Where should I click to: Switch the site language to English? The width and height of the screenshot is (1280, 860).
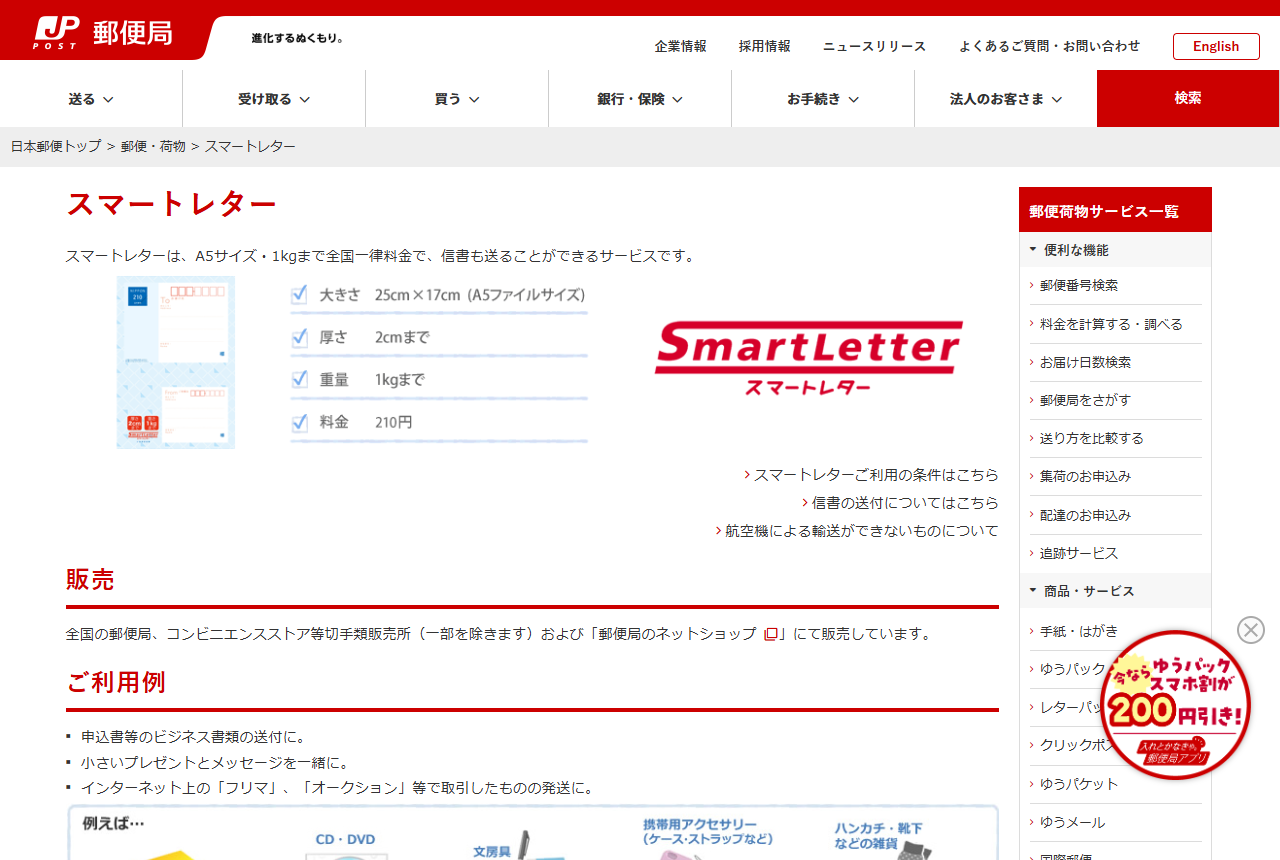(1216, 46)
